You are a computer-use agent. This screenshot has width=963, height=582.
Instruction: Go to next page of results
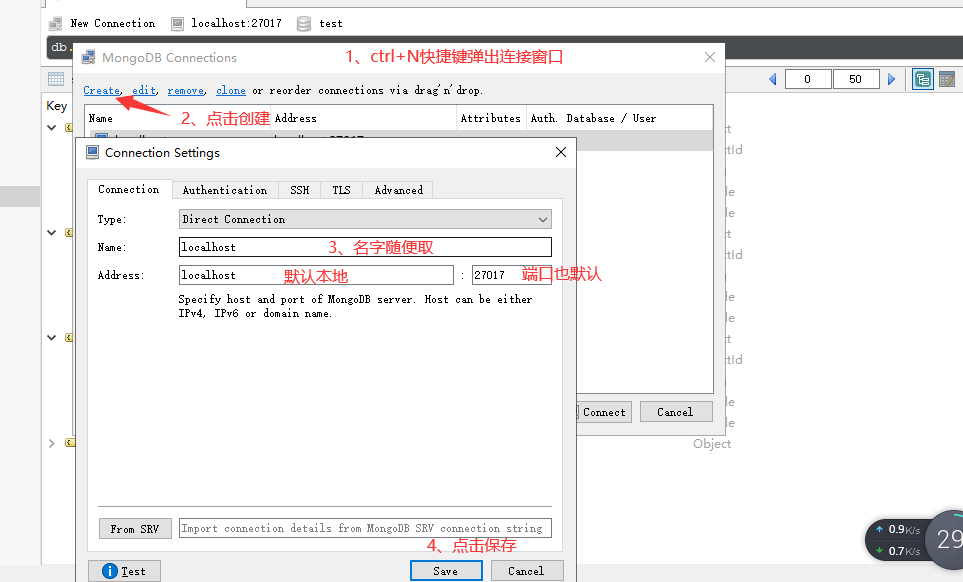click(x=892, y=79)
